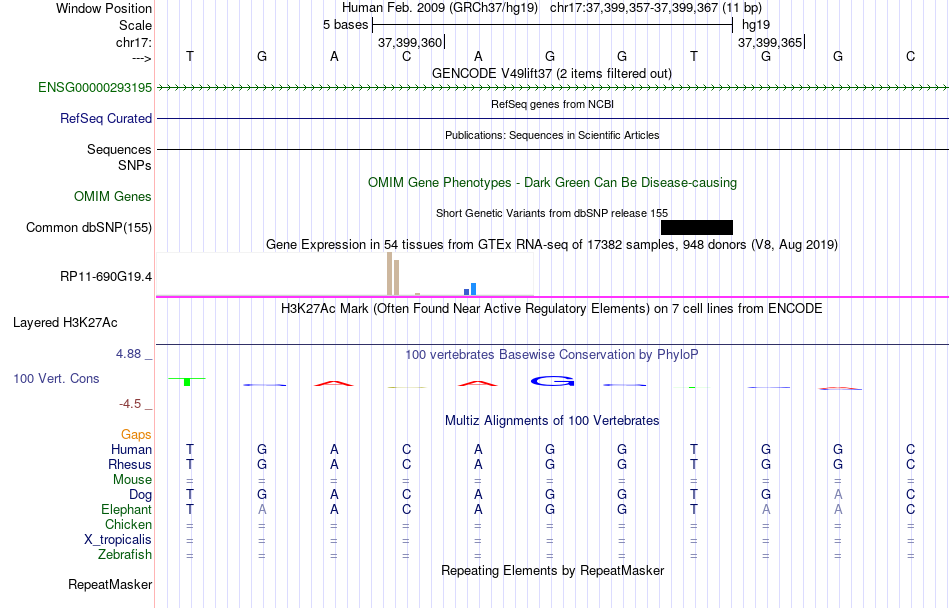The width and height of the screenshot is (950, 608).
Task: Select the Dog alignment row label
Action: tap(141, 495)
